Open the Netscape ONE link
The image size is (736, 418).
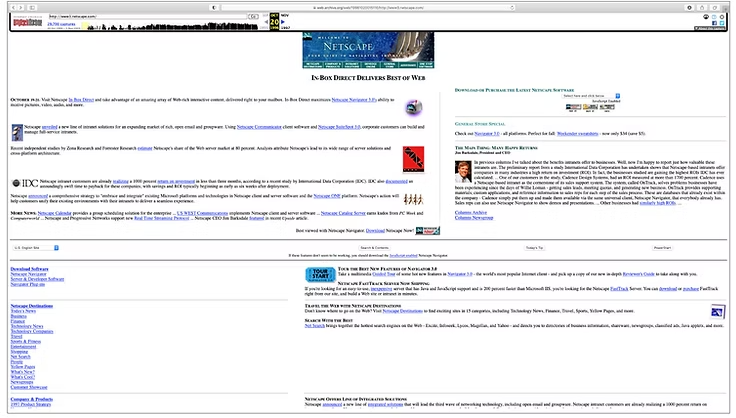(x=327, y=196)
